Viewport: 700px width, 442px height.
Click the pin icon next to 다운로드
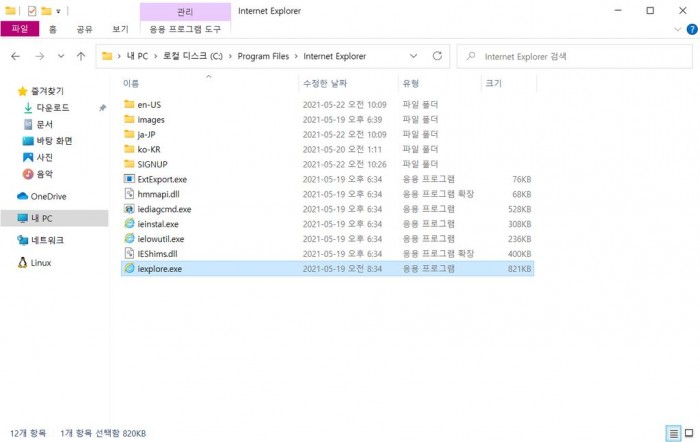(x=103, y=108)
